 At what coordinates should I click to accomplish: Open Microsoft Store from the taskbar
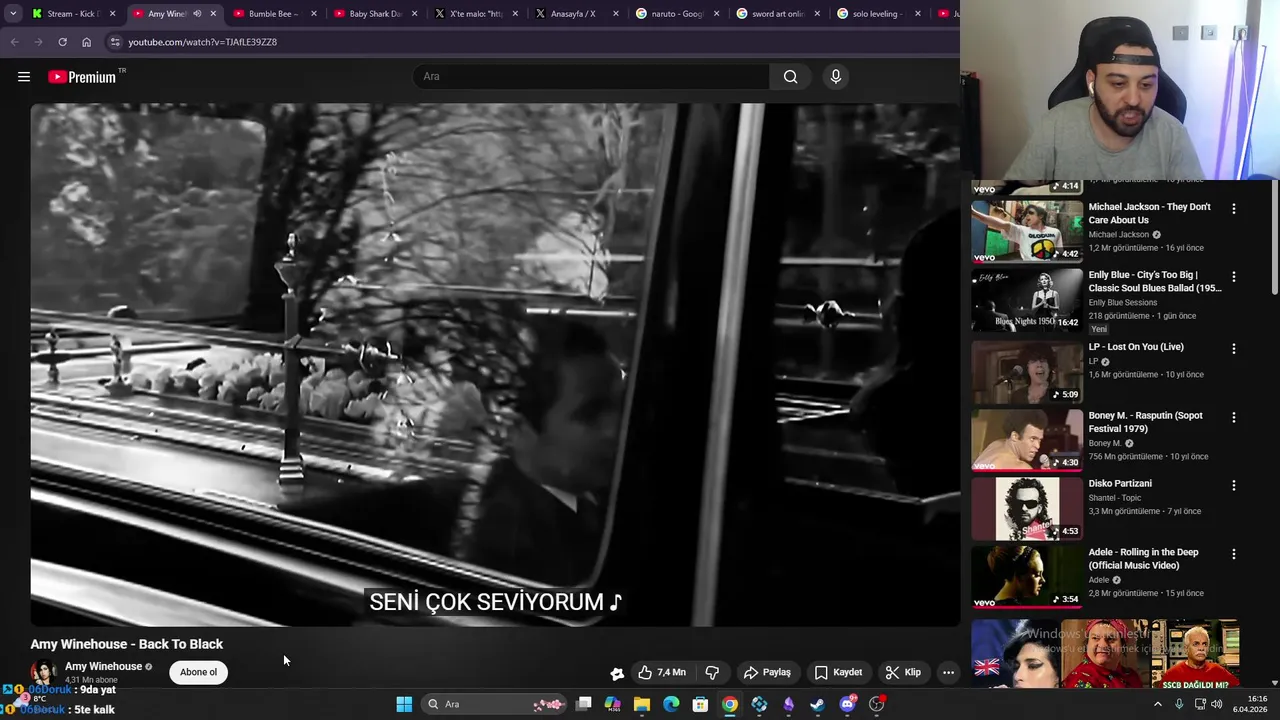700,704
